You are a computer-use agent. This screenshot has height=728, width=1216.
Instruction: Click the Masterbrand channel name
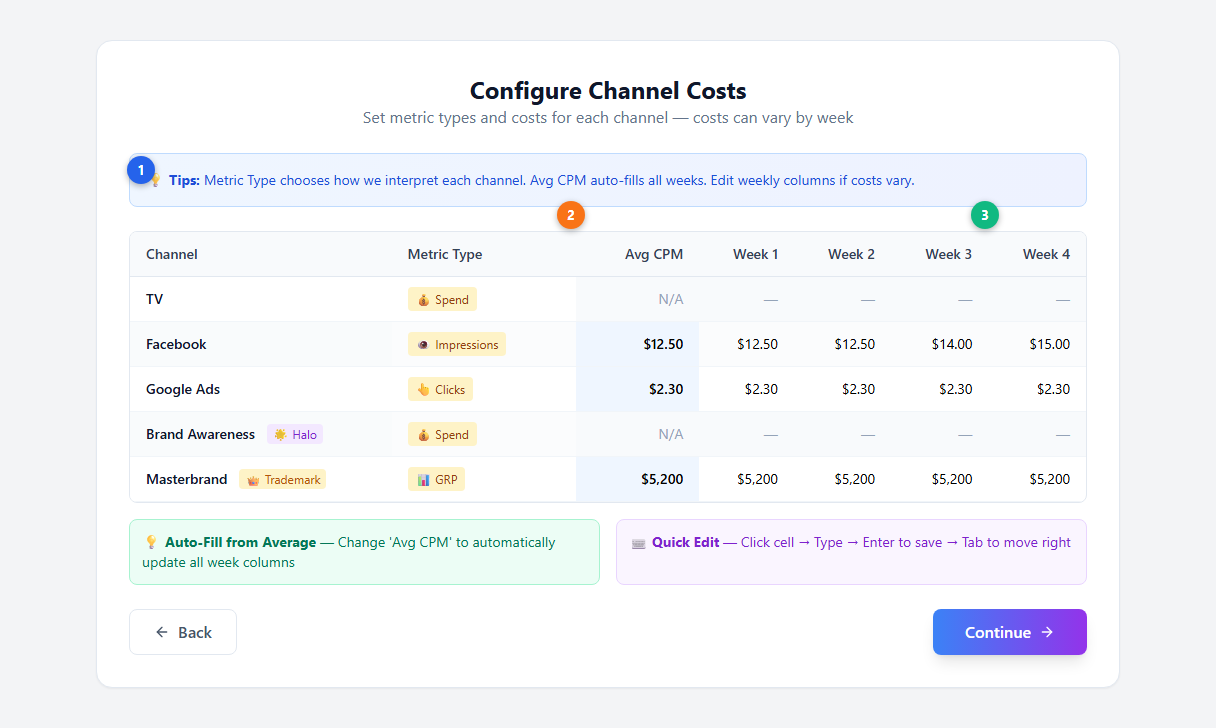click(x=187, y=479)
